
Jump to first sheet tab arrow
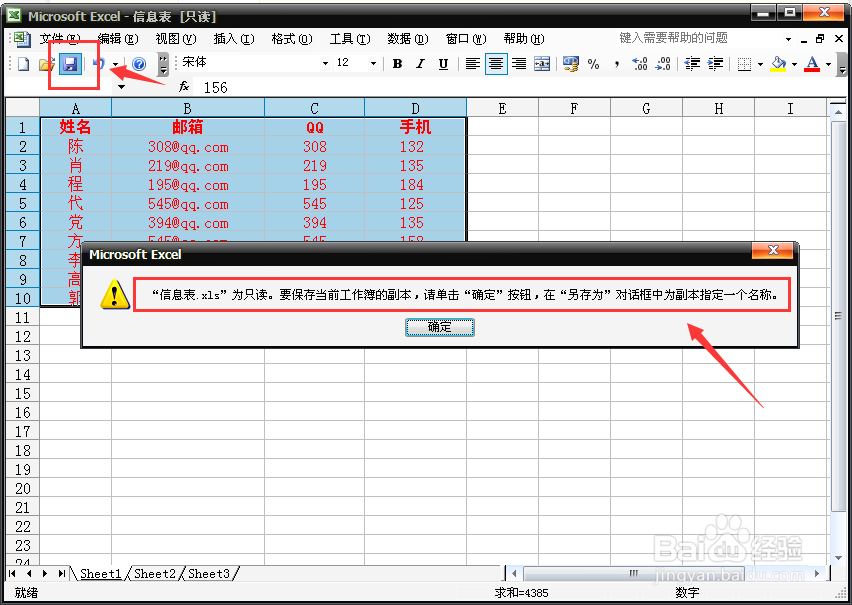pyautogui.click(x=12, y=573)
